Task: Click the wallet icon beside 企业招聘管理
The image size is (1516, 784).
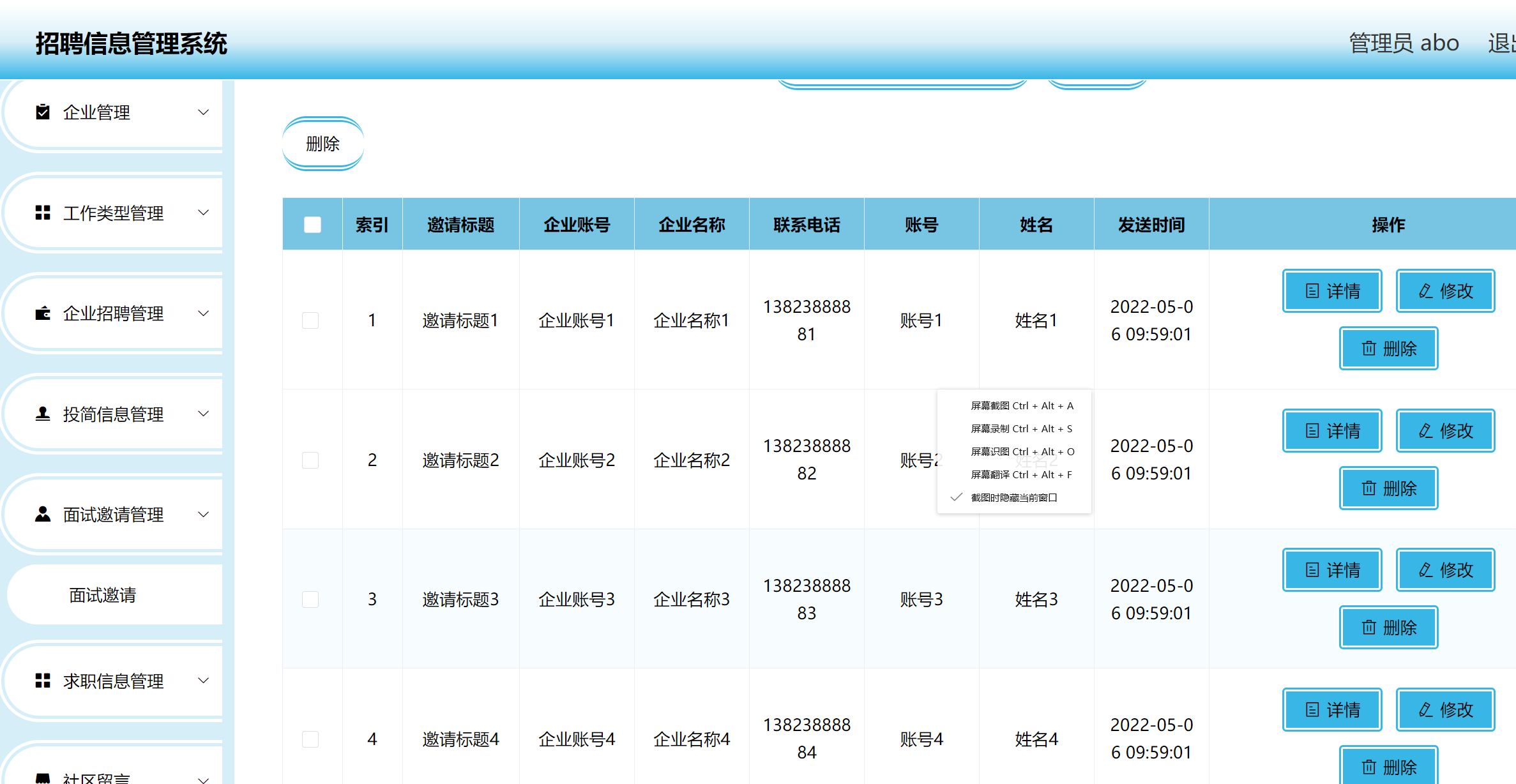Action: [43, 313]
